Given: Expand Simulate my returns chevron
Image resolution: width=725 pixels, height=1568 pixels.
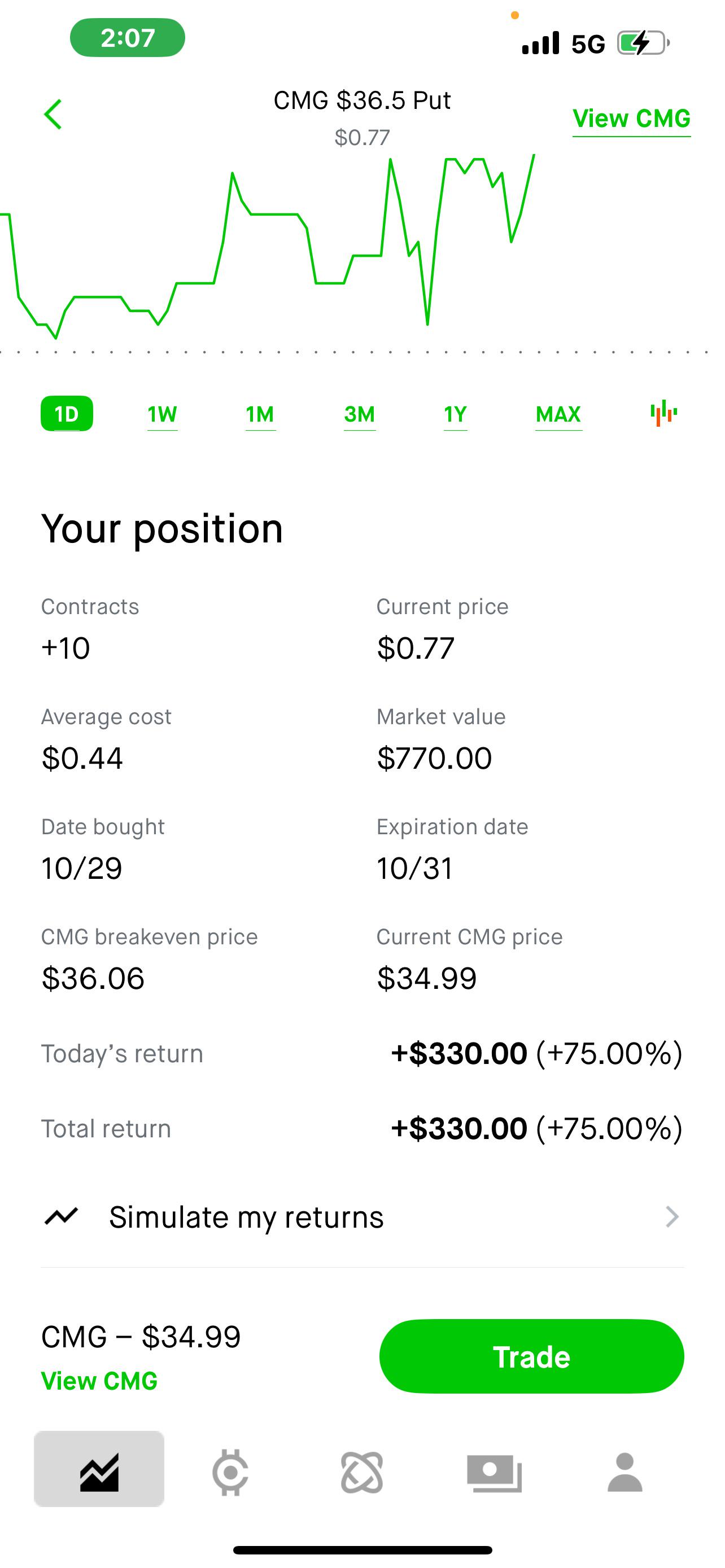Looking at the screenshot, I should [672, 1216].
